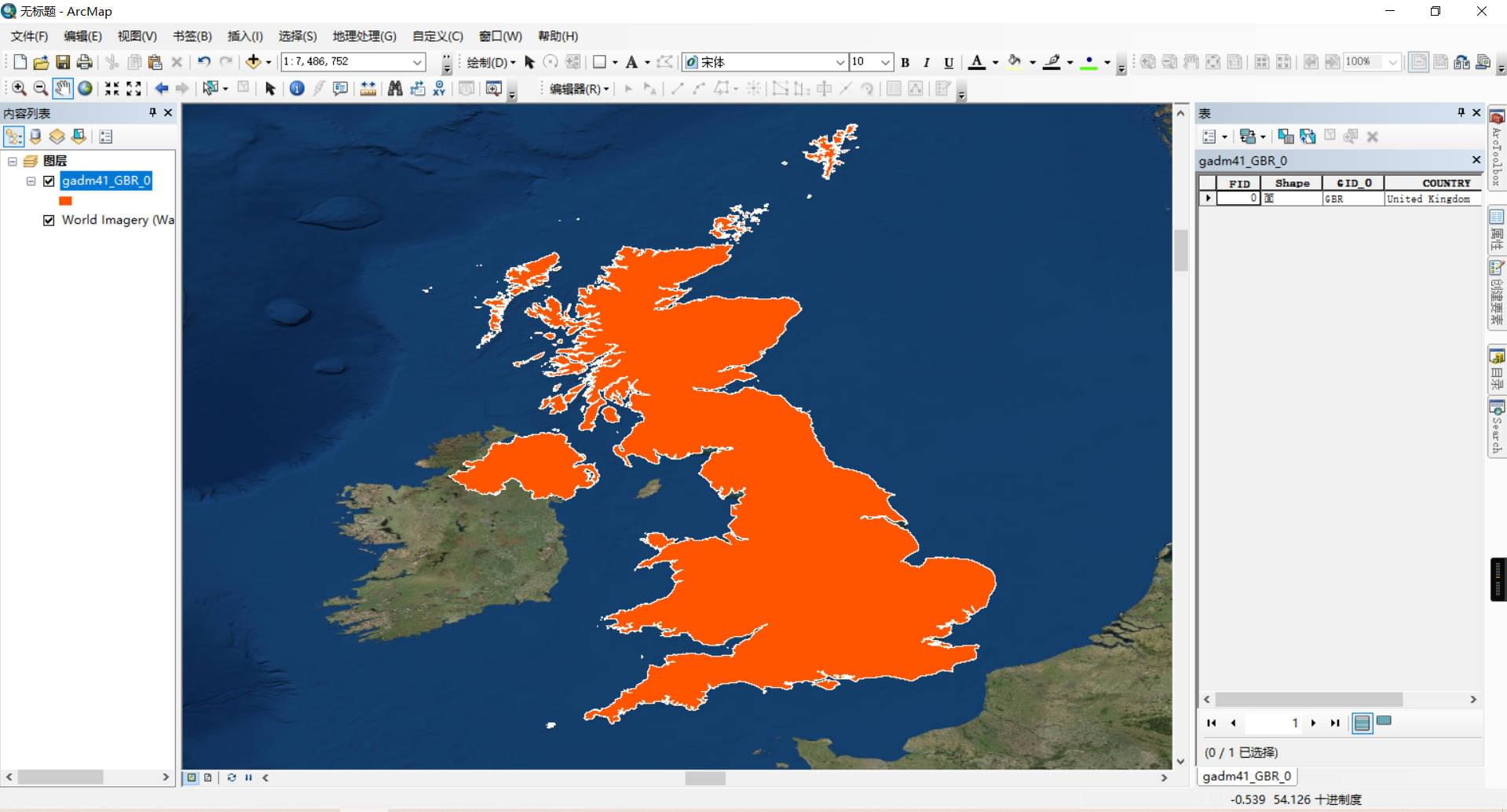
Task: Open the font size dropdown
Action: (885, 62)
